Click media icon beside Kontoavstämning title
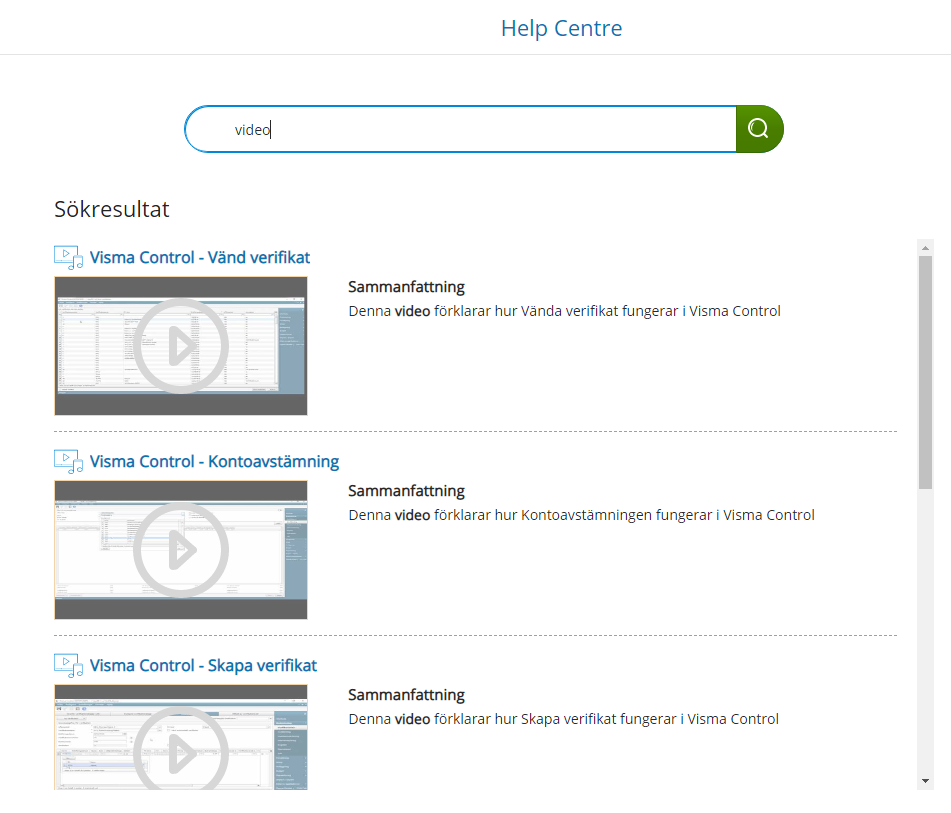This screenshot has height=813, width=951. tap(69, 462)
